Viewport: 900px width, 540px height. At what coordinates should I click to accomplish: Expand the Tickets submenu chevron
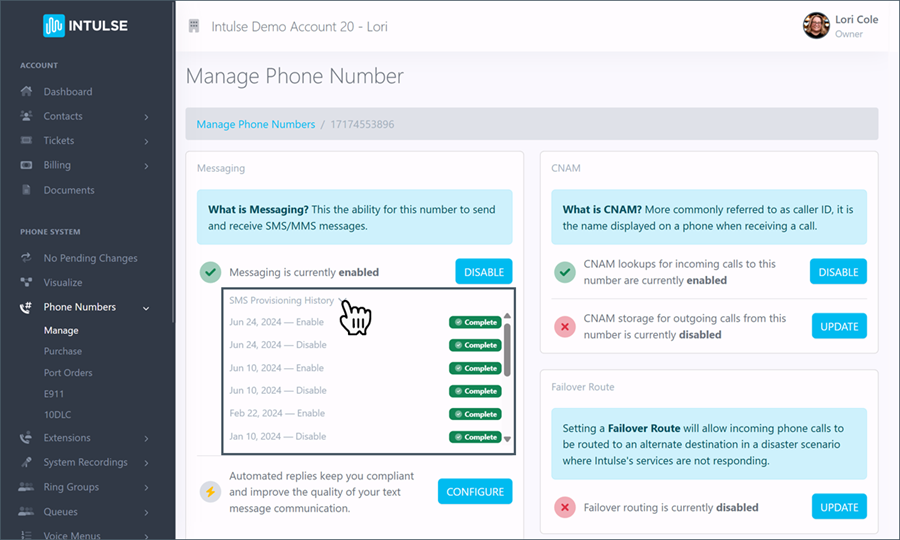click(146, 141)
